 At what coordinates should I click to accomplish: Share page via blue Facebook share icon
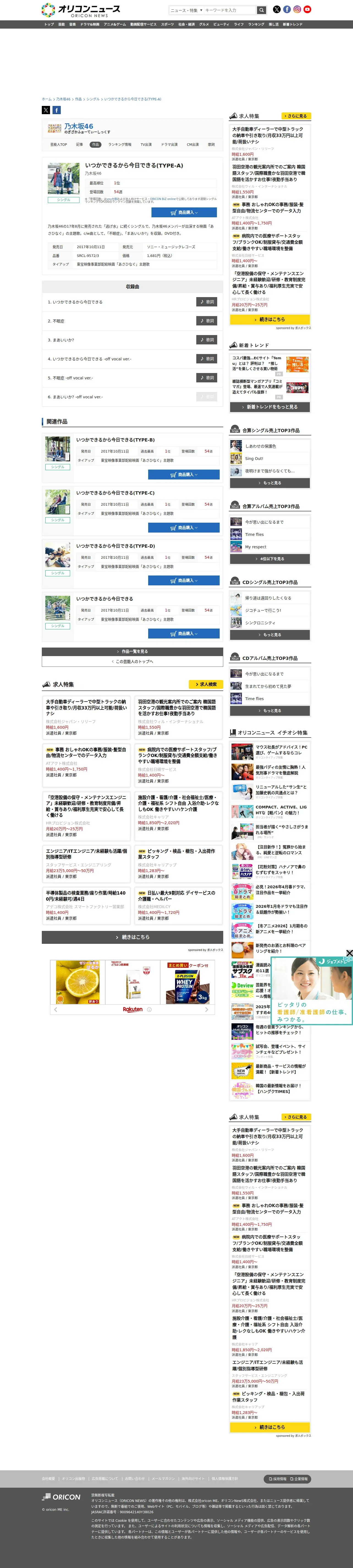point(57,110)
